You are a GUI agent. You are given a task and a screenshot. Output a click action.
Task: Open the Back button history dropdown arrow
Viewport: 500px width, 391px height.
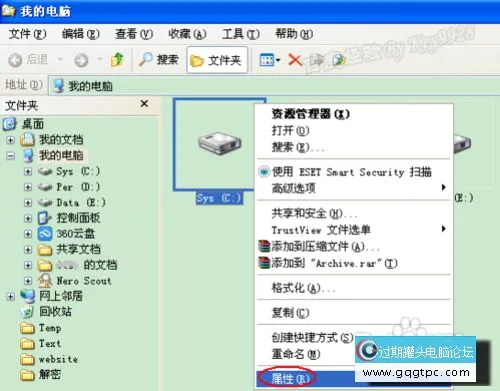point(60,60)
